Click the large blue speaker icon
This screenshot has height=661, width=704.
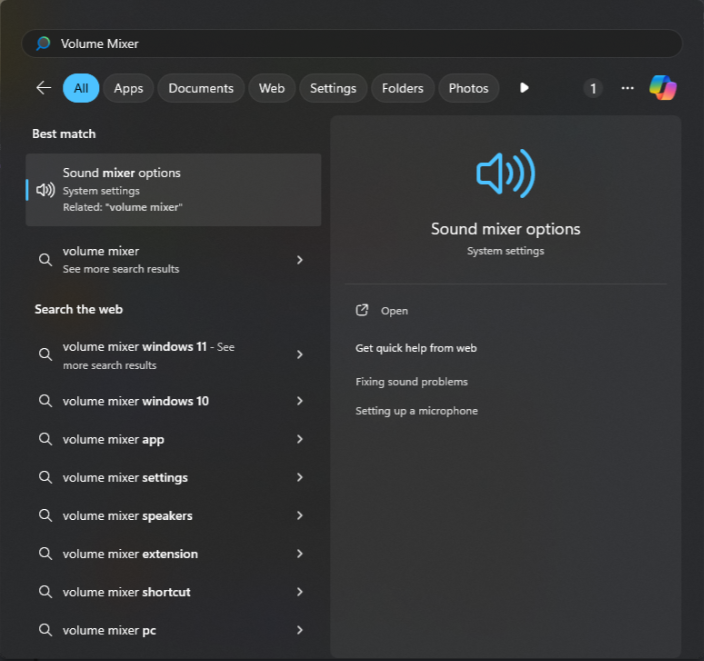tap(506, 174)
